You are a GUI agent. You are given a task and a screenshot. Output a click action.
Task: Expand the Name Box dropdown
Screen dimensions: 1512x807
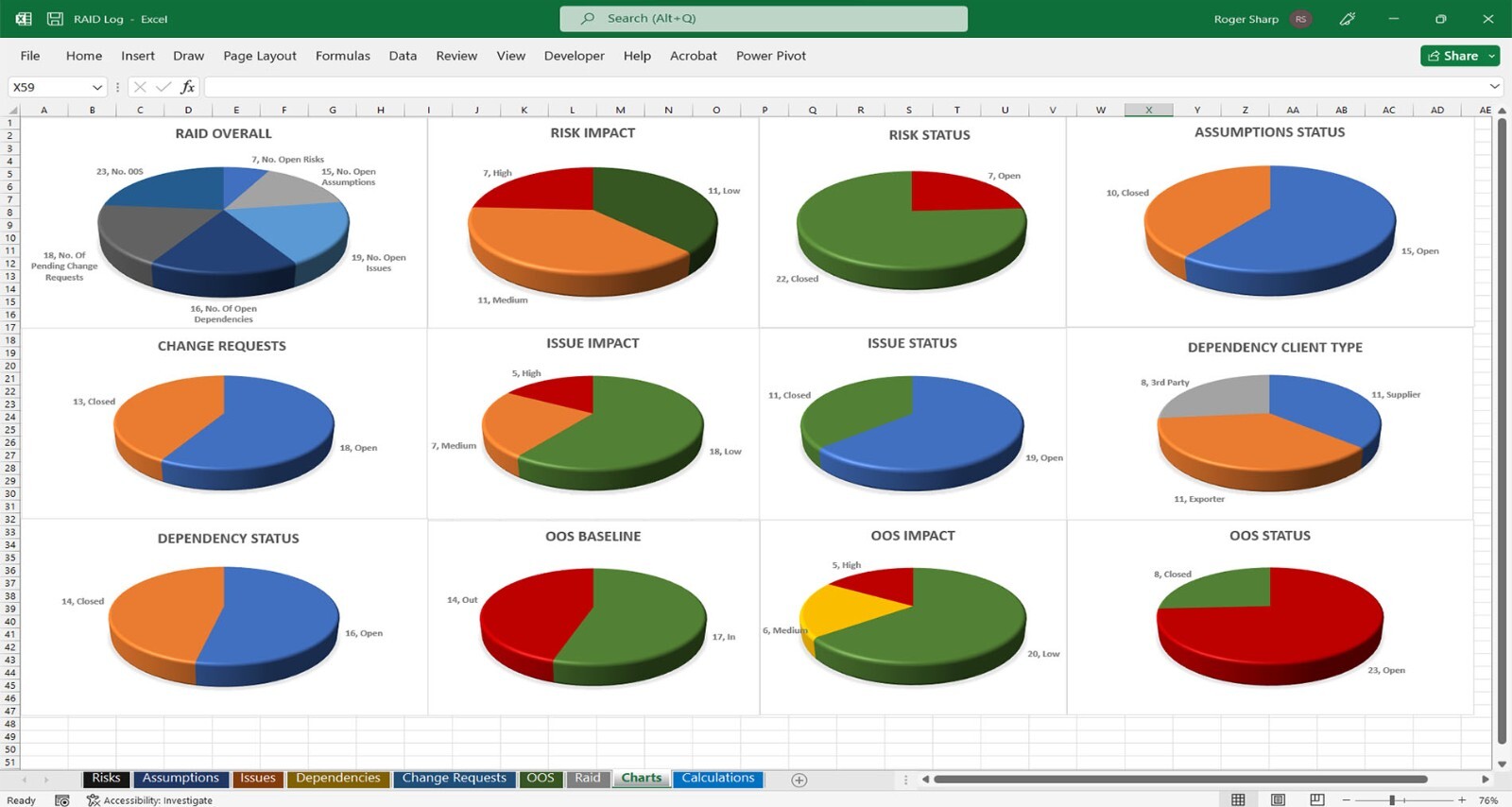pyautogui.click(x=96, y=87)
